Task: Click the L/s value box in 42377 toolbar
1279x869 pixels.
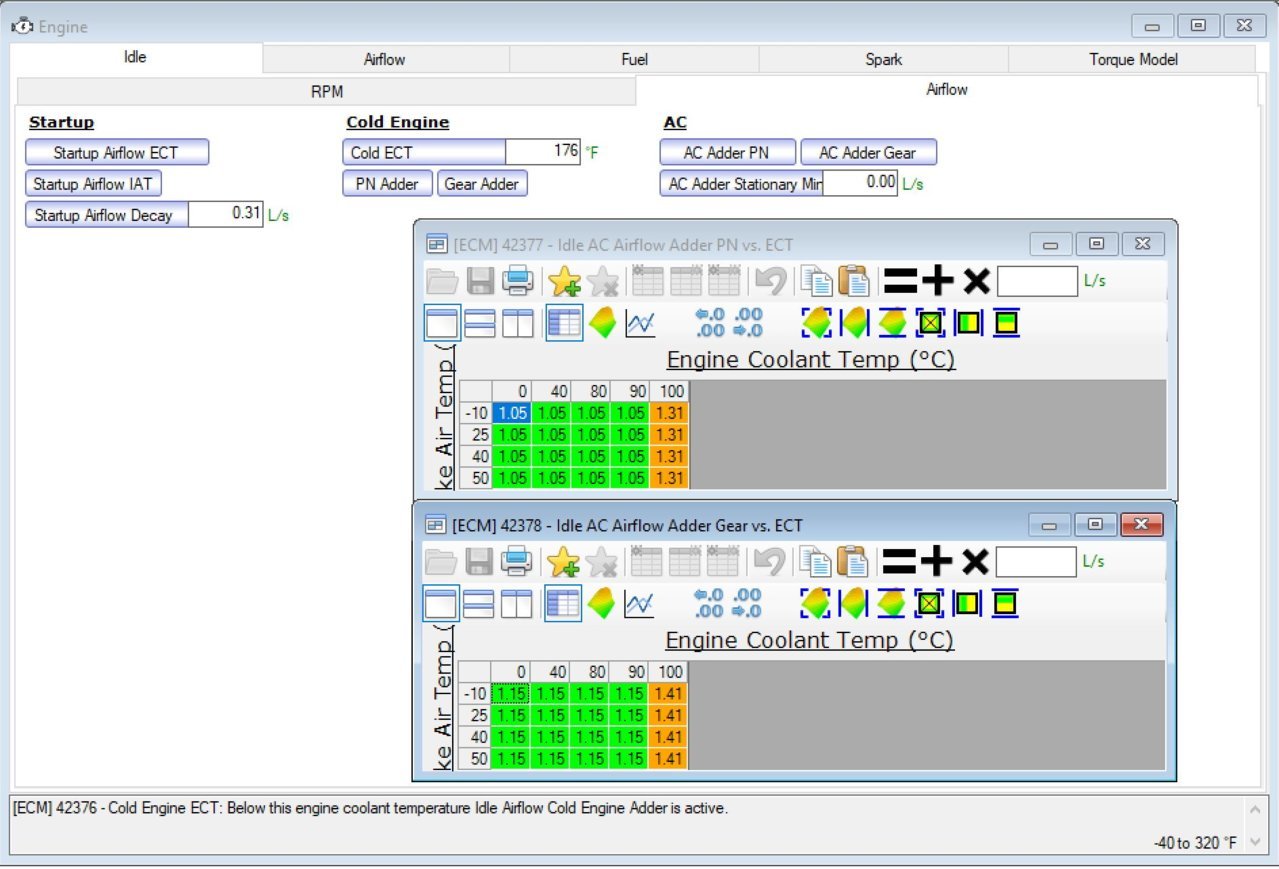Action: pos(1037,281)
